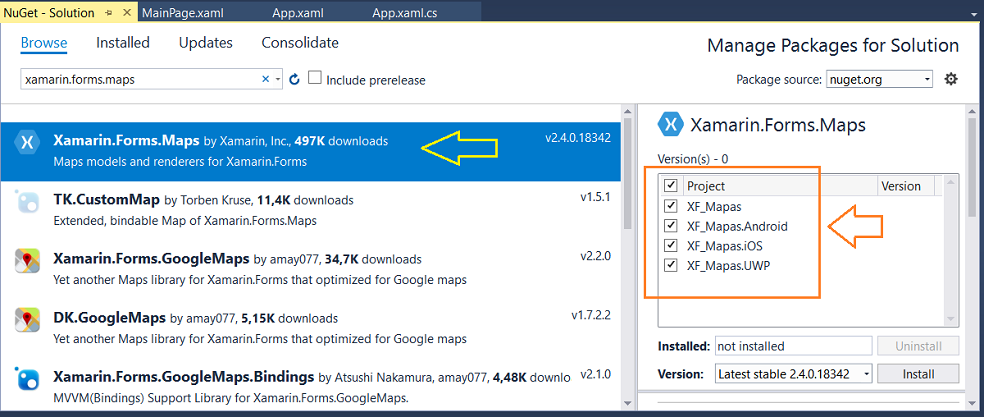The width and height of the screenshot is (984, 417).
Task: Open the App.xaml document tab
Action: pyautogui.click(x=296, y=13)
